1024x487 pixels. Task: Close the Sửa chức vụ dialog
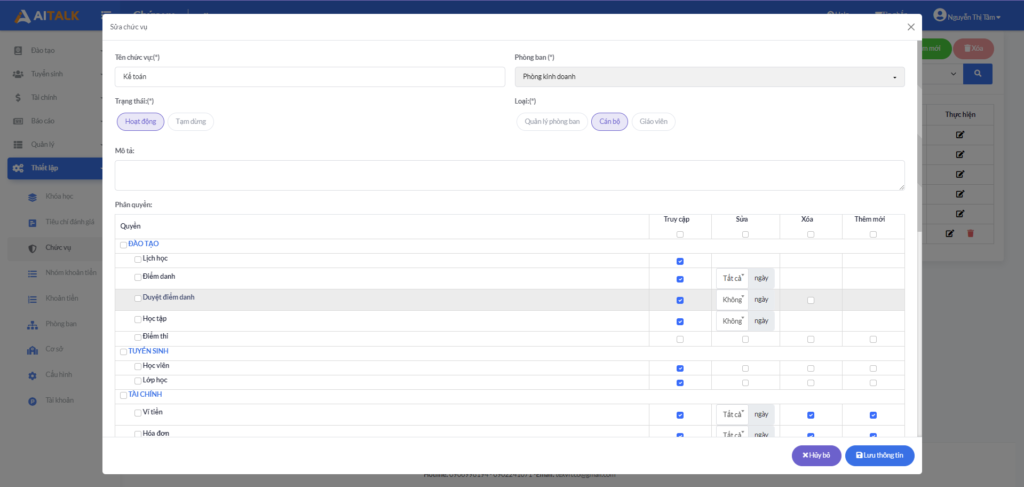click(910, 27)
